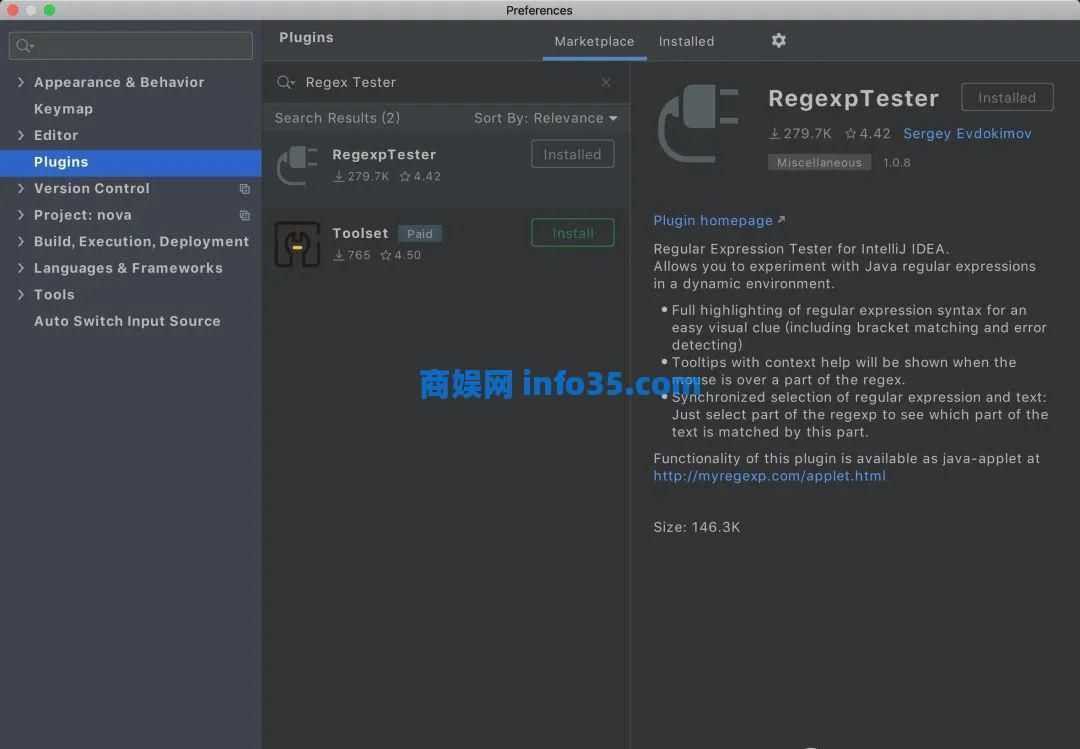The width and height of the screenshot is (1080, 749).
Task: Open the plugins settings gear menu
Action: [x=778, y=41]
